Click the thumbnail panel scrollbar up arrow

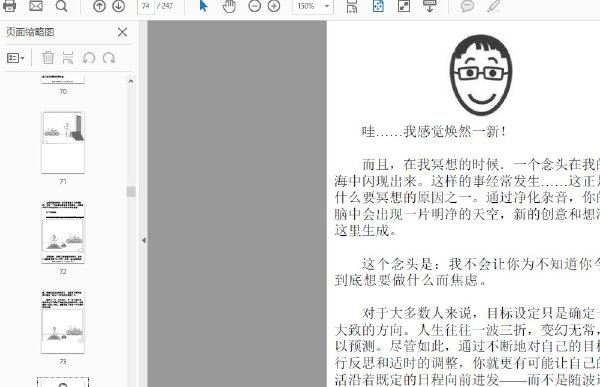click(x=131, y=81)
